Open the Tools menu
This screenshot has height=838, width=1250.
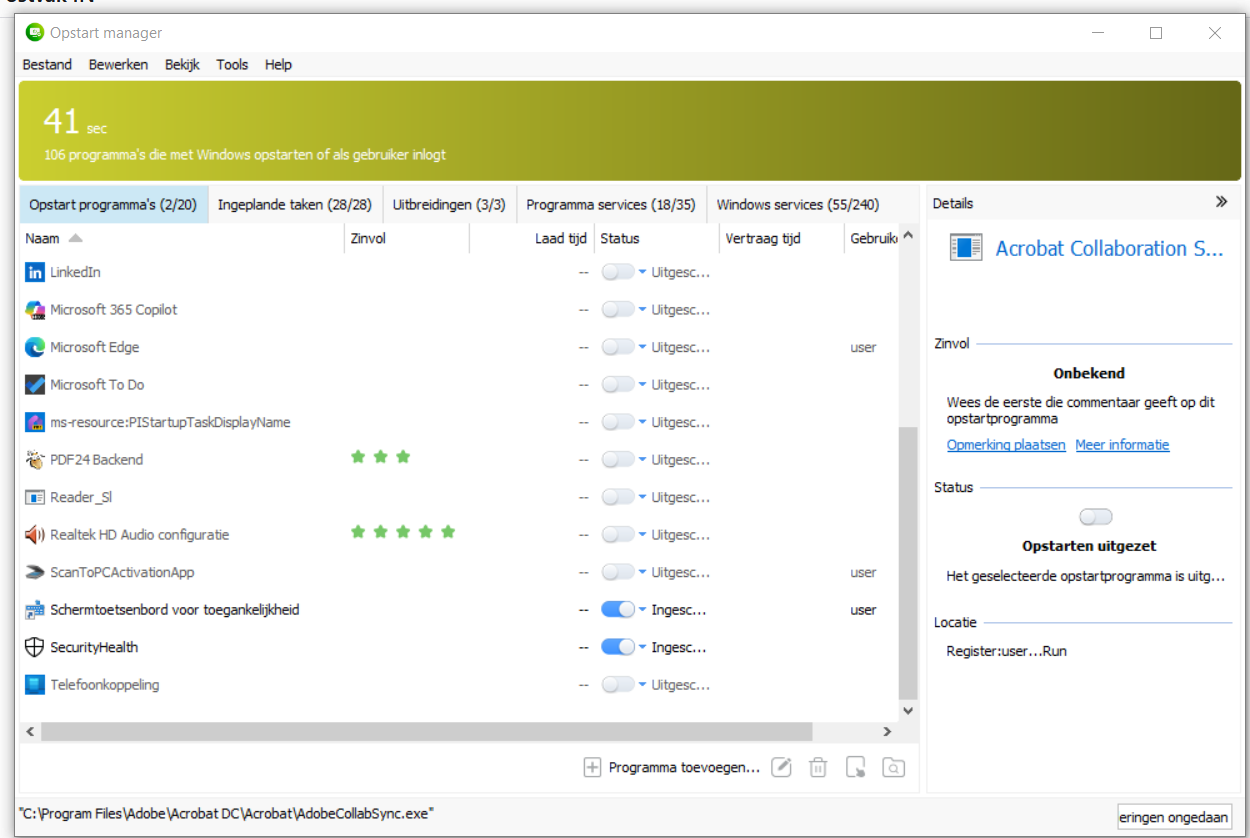click(x=232, y=64)
